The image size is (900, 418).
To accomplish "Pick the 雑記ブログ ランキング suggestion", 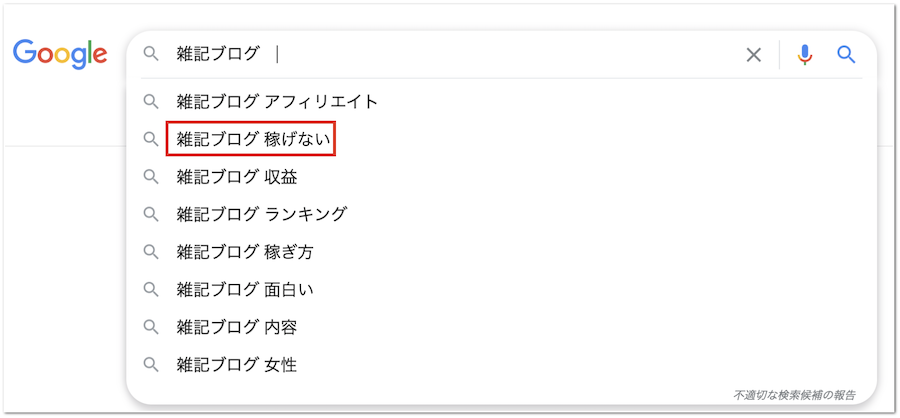I will pos(261,214).
